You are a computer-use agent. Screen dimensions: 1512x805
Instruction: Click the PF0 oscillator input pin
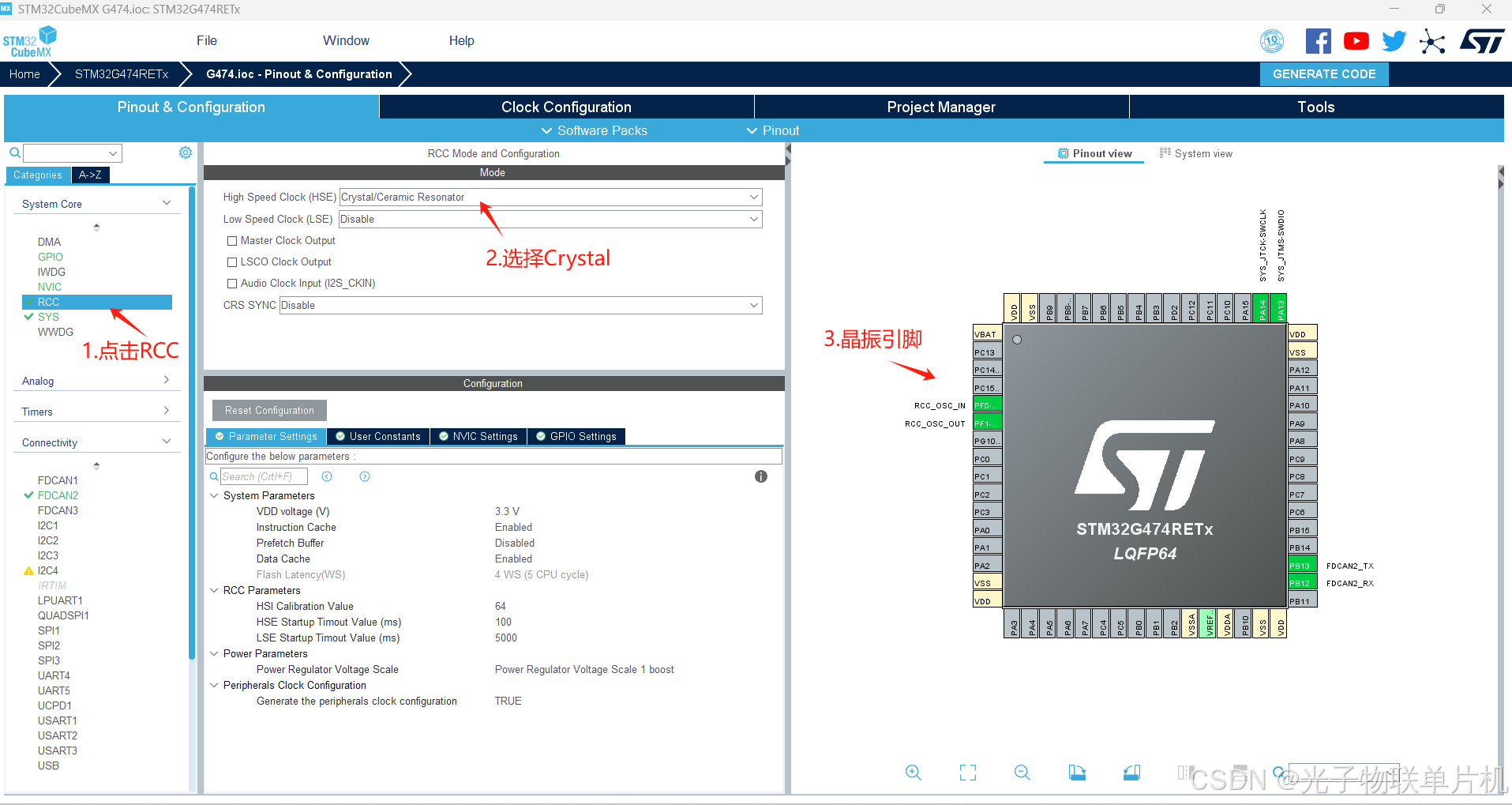click(987, 405)
